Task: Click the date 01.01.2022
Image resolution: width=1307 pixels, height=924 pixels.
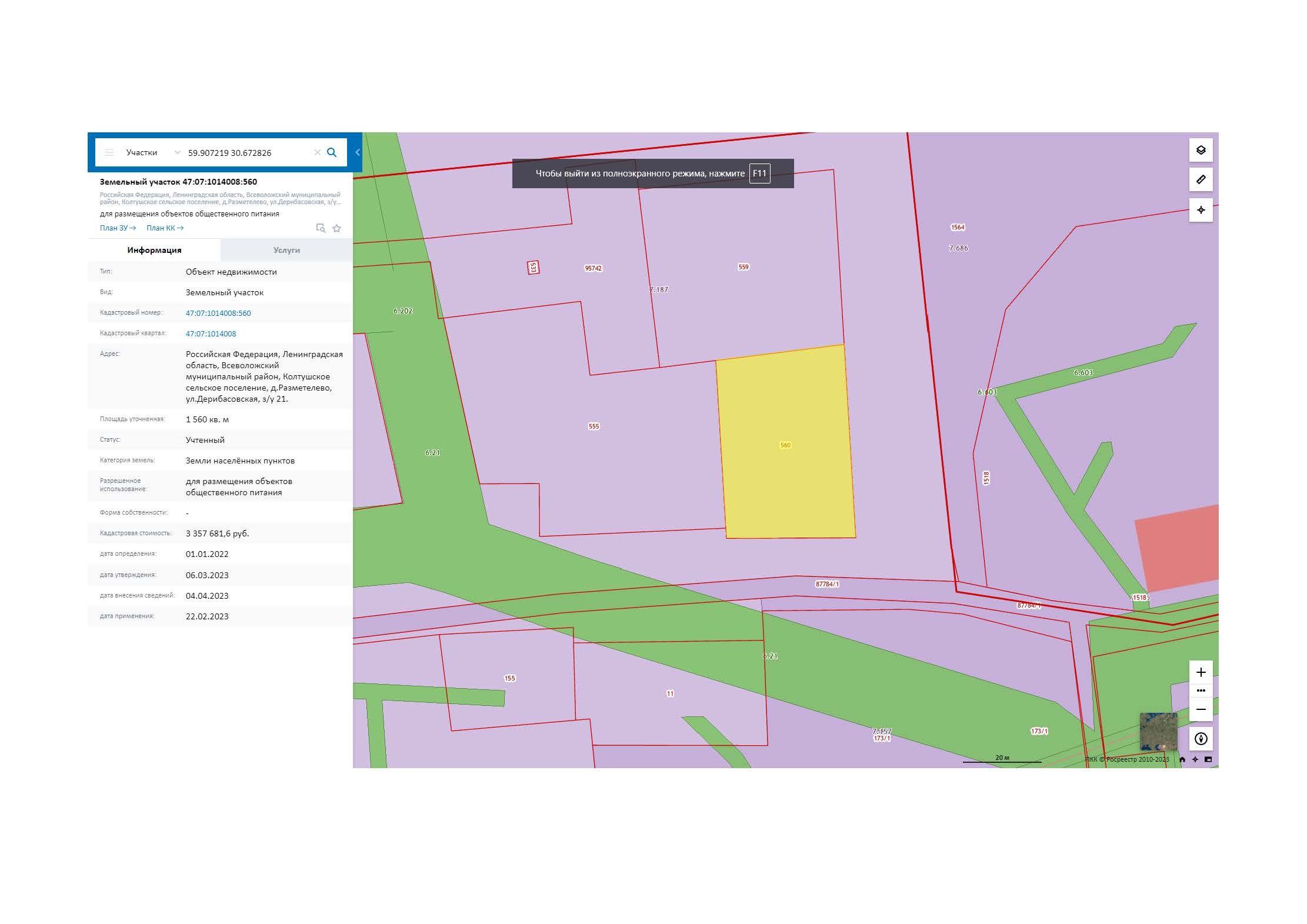Action: point(207,554)
